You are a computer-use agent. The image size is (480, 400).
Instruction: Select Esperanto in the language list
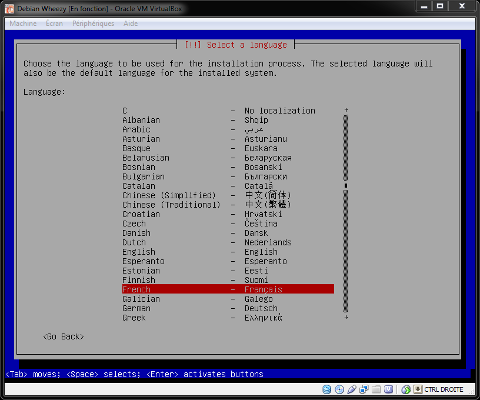pyautogui.click(x=228, y=261)
